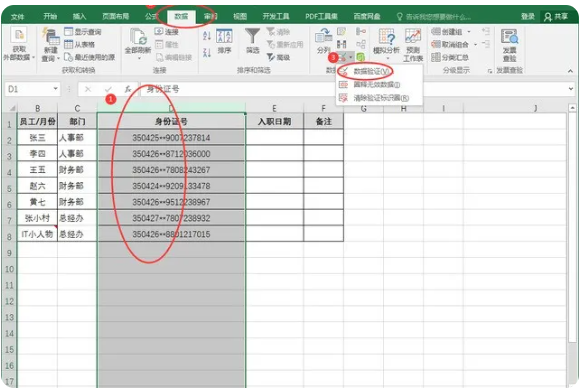Select column E header
The height and width of the screenshot is (392, 582).
click(x=274, y=108)
